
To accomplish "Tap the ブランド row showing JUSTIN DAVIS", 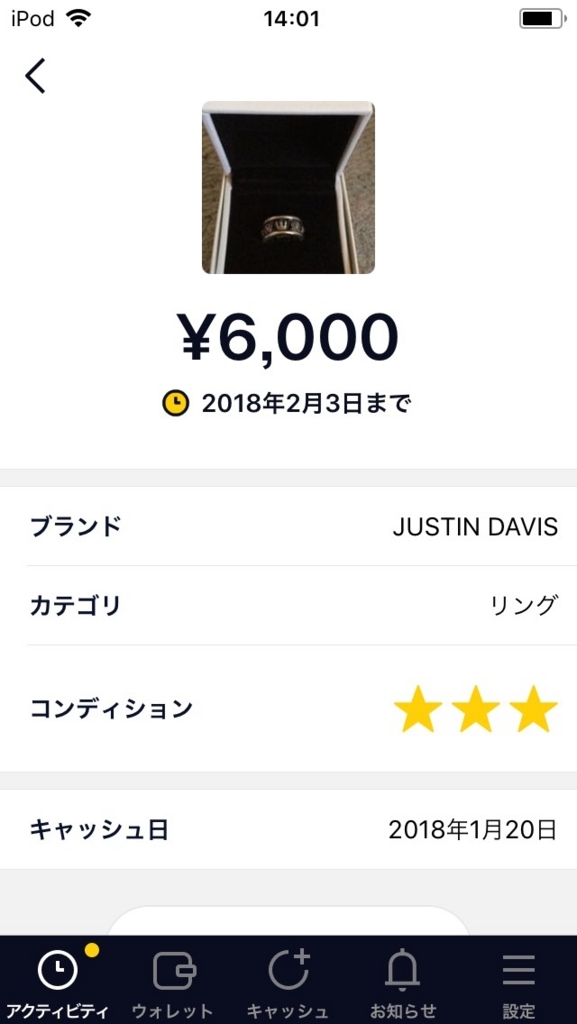I will click(288, 527).
